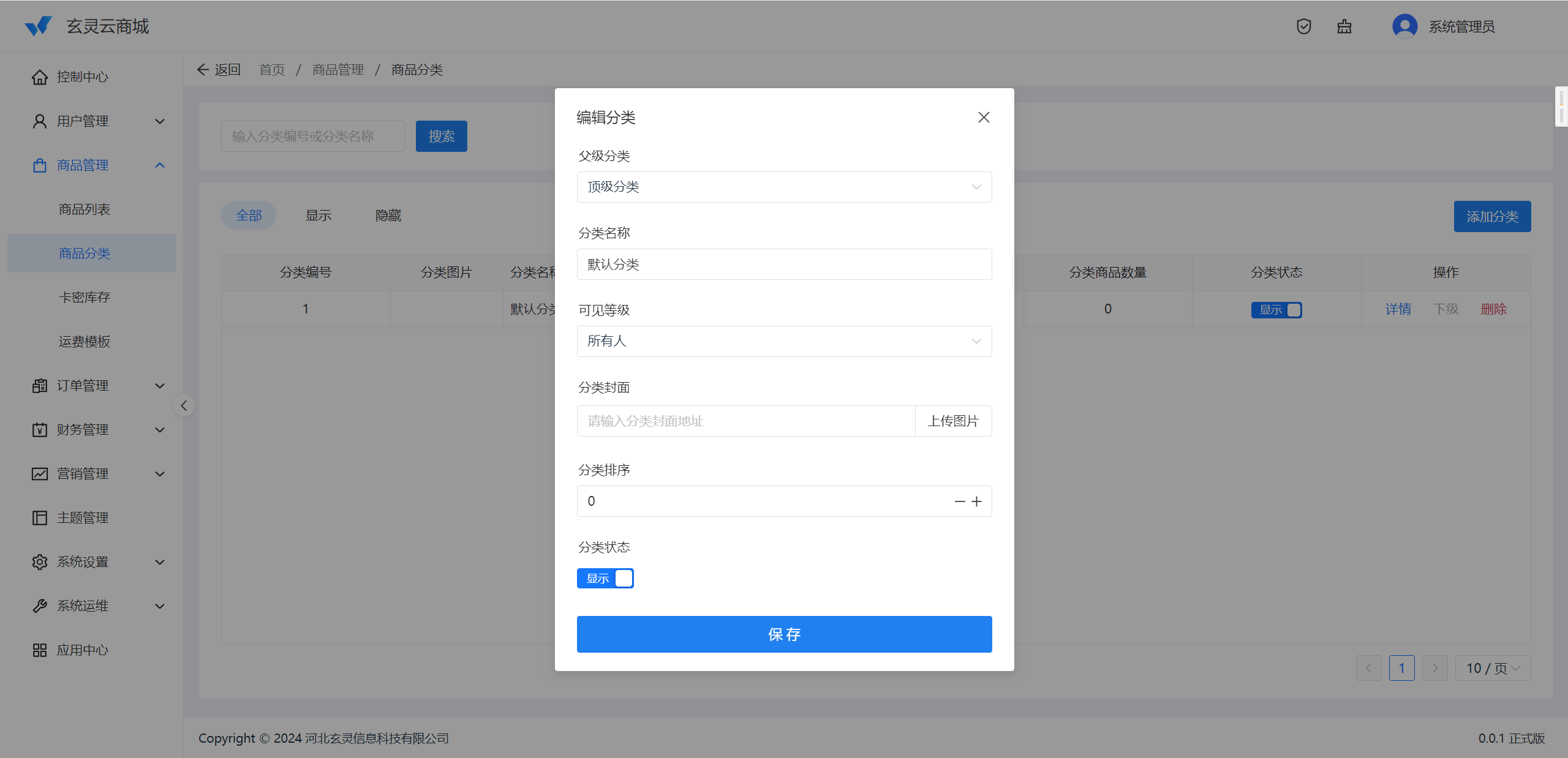Switch to the 隐藏 filter tab

[x=388, y=216]
